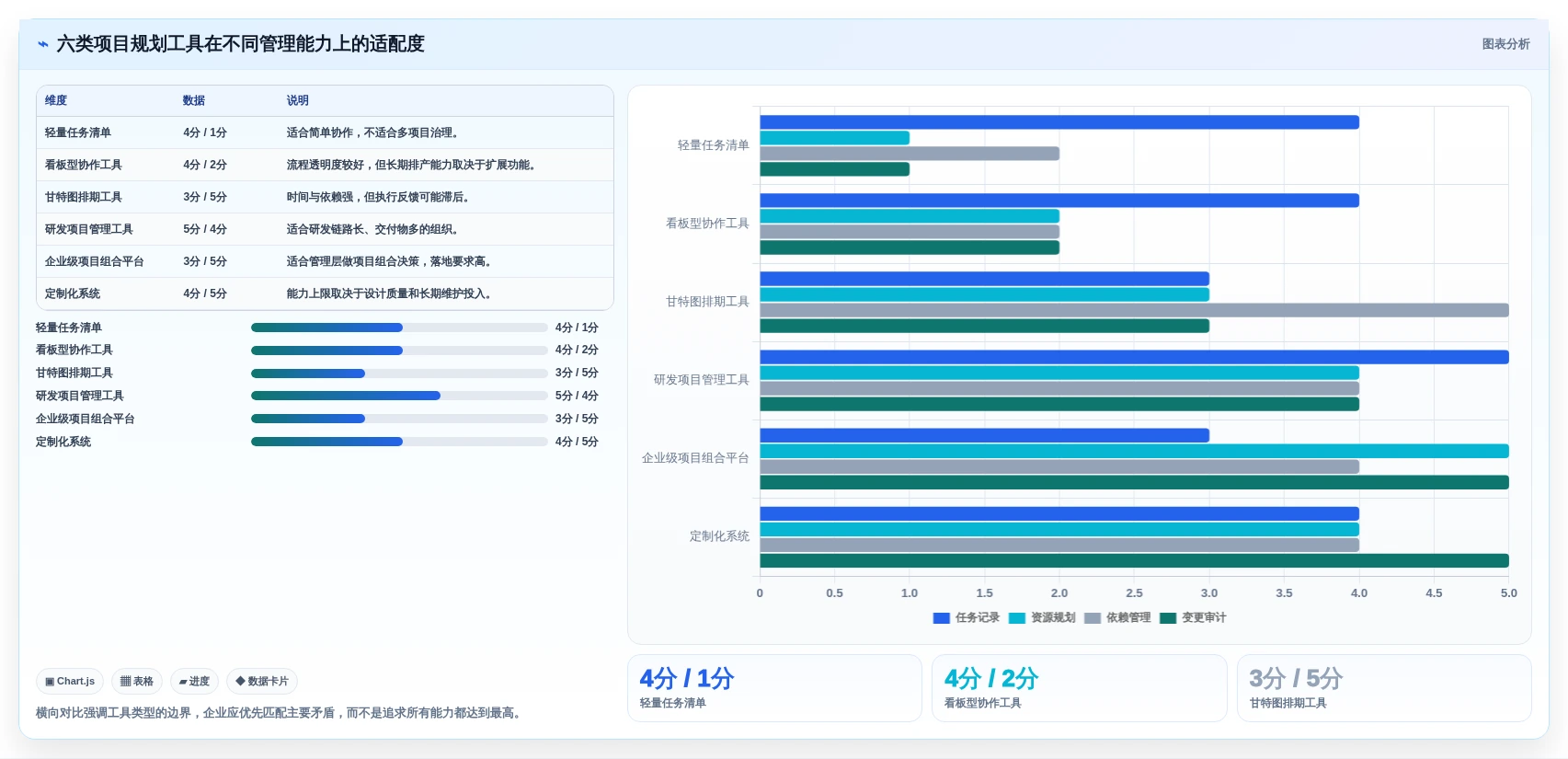Click the 定制化系统 progress bar
1568x759 pixels.
[x=399, y=442]
